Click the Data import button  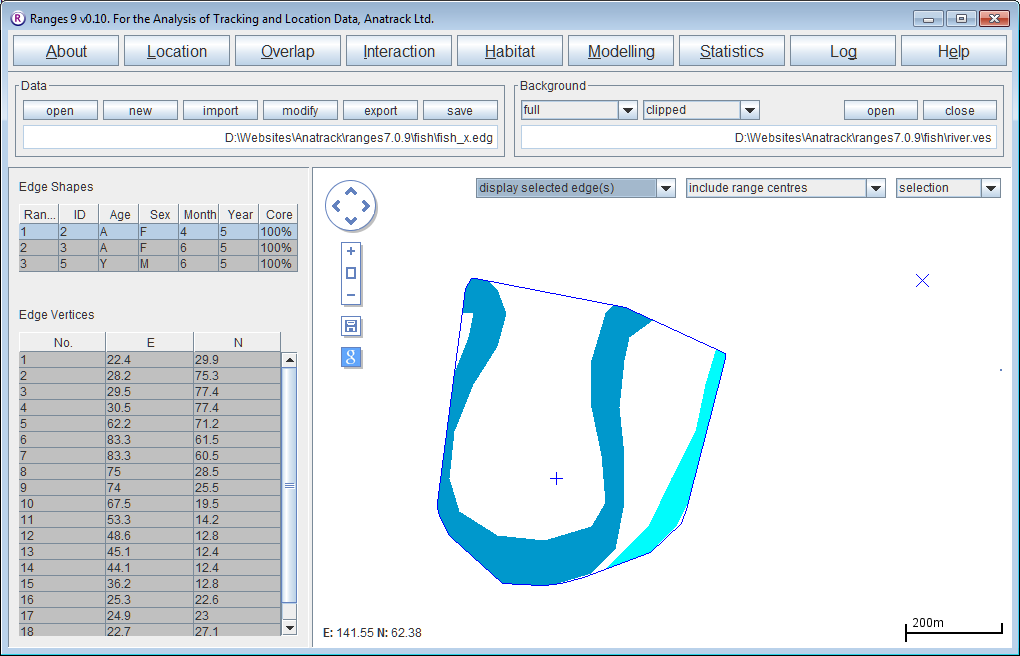click(220, 111)
